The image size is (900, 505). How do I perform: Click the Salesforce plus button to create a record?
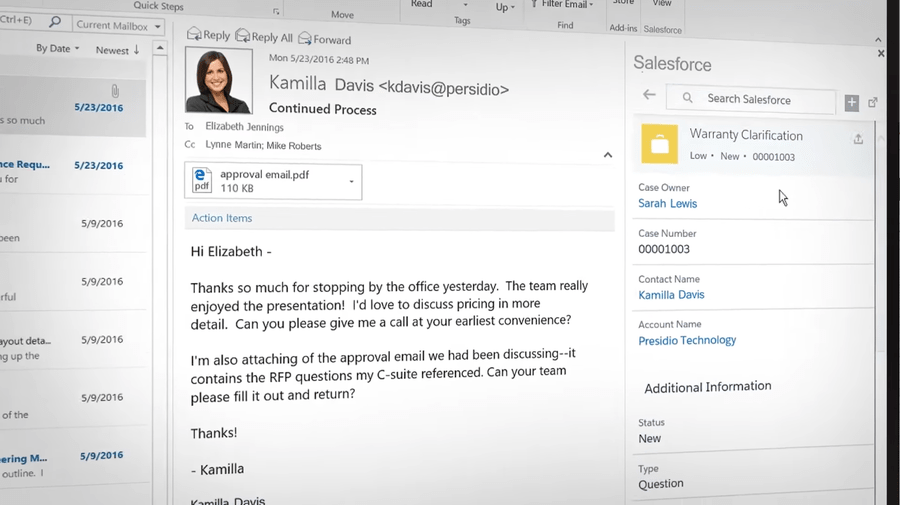point(852,103)
